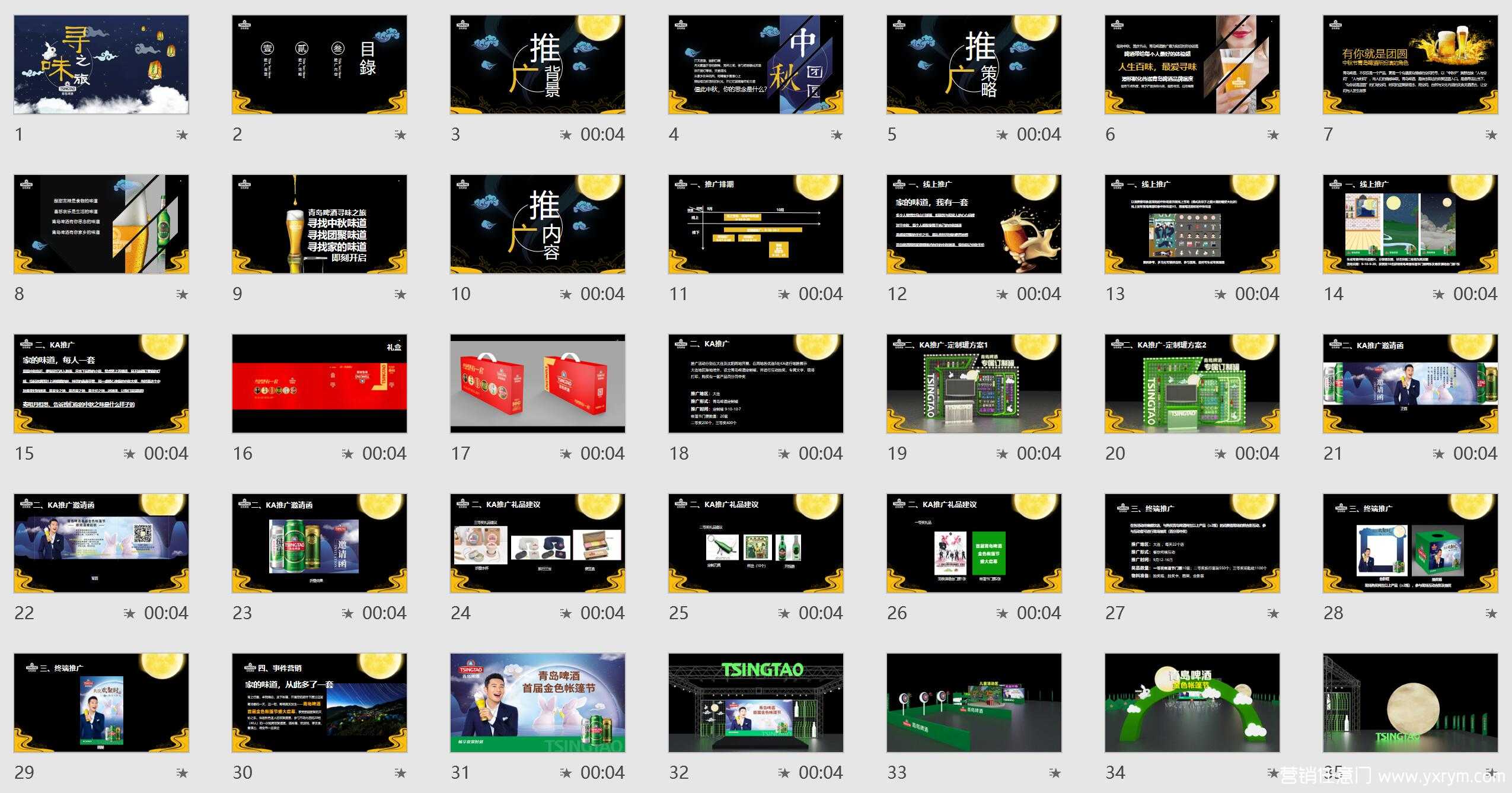The image size is (1512, 793).
Task: Click the 00:04 timing under slide 14
Action: click(1475, 294)
